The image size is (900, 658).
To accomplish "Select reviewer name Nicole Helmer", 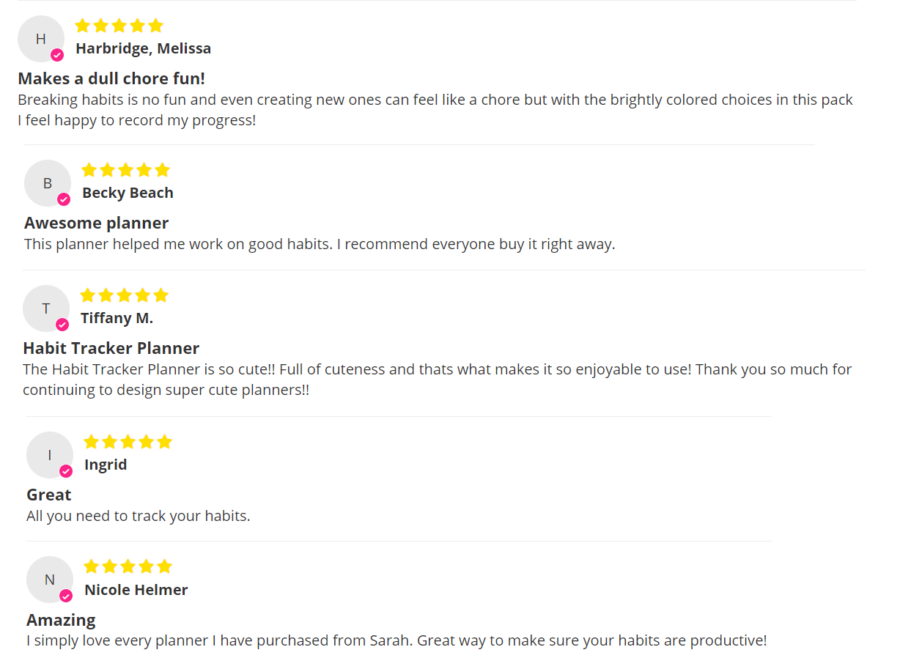I will (x=136, y=590).
